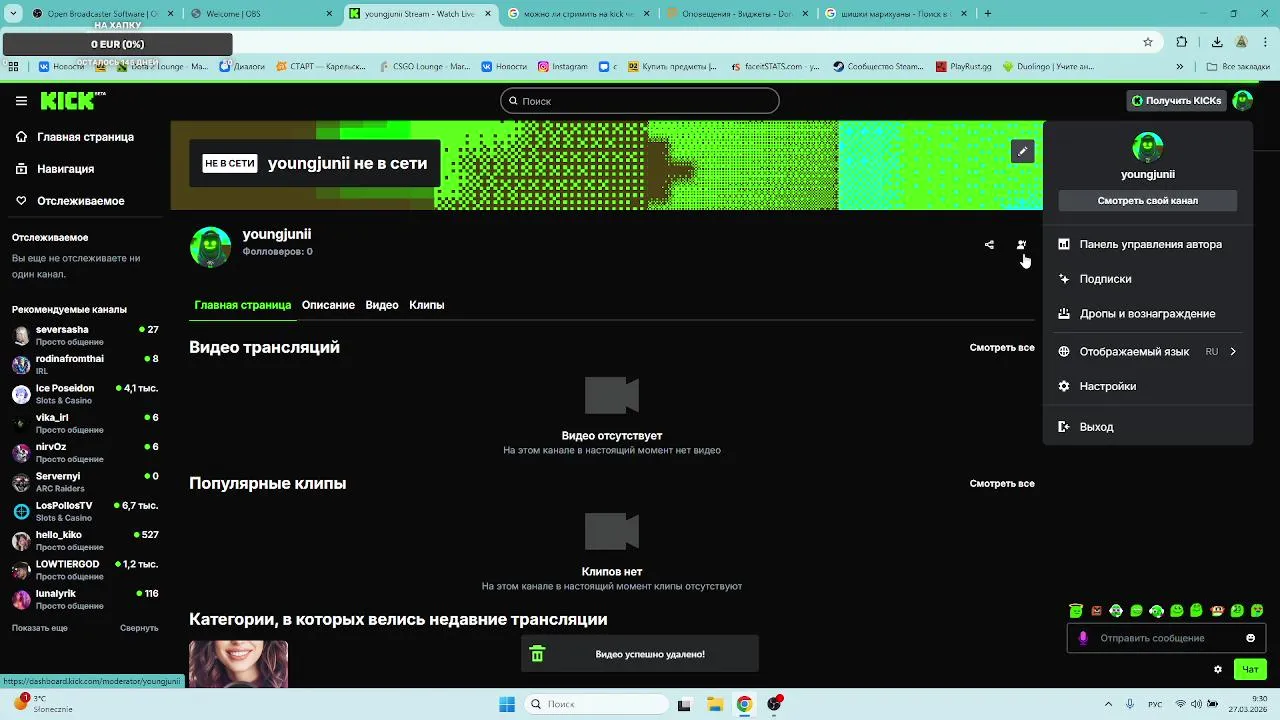Expand display language submenu arrow

pyautogui.click(x=1233, y=352)
